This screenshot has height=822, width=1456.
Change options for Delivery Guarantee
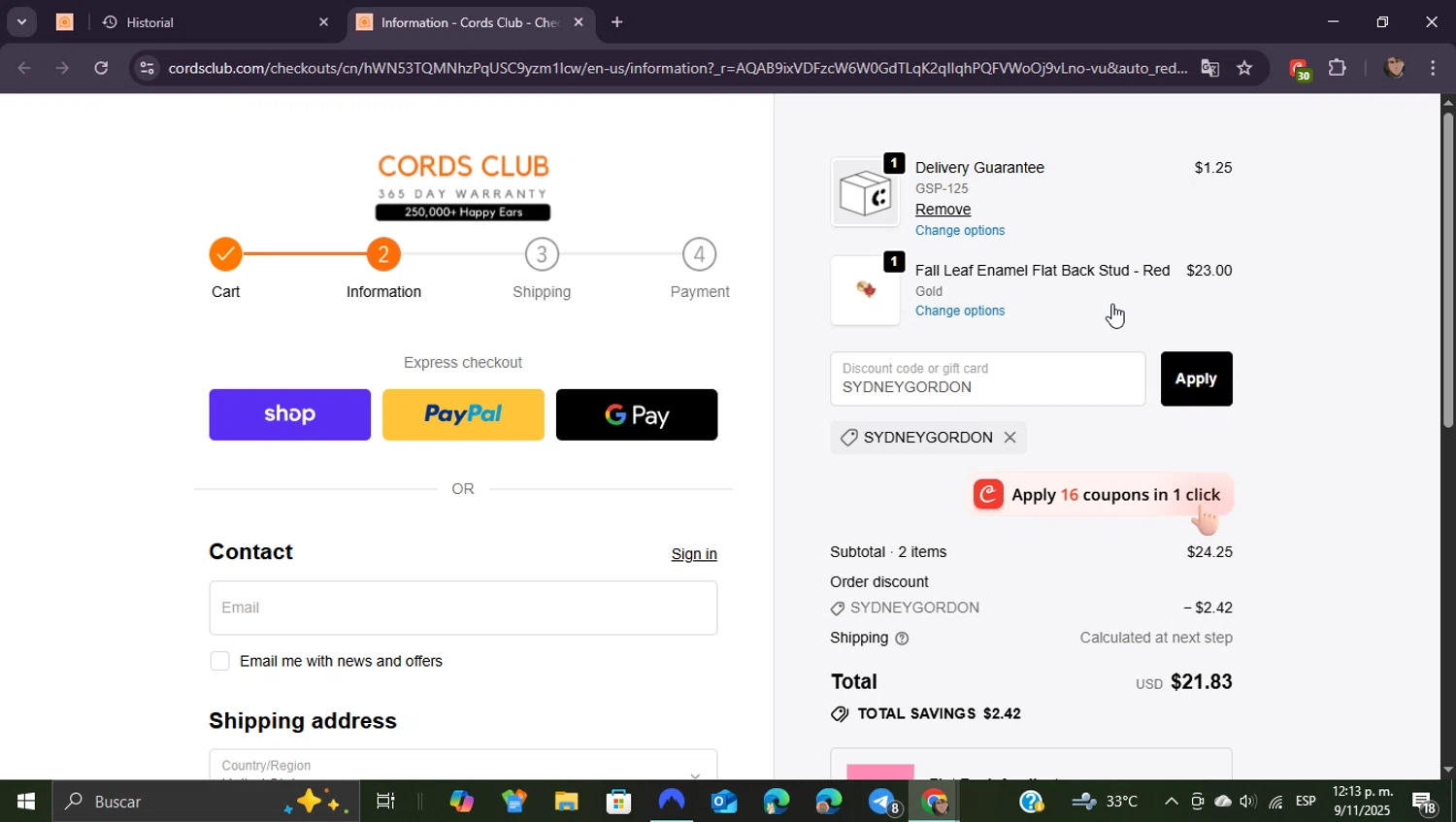960,230
